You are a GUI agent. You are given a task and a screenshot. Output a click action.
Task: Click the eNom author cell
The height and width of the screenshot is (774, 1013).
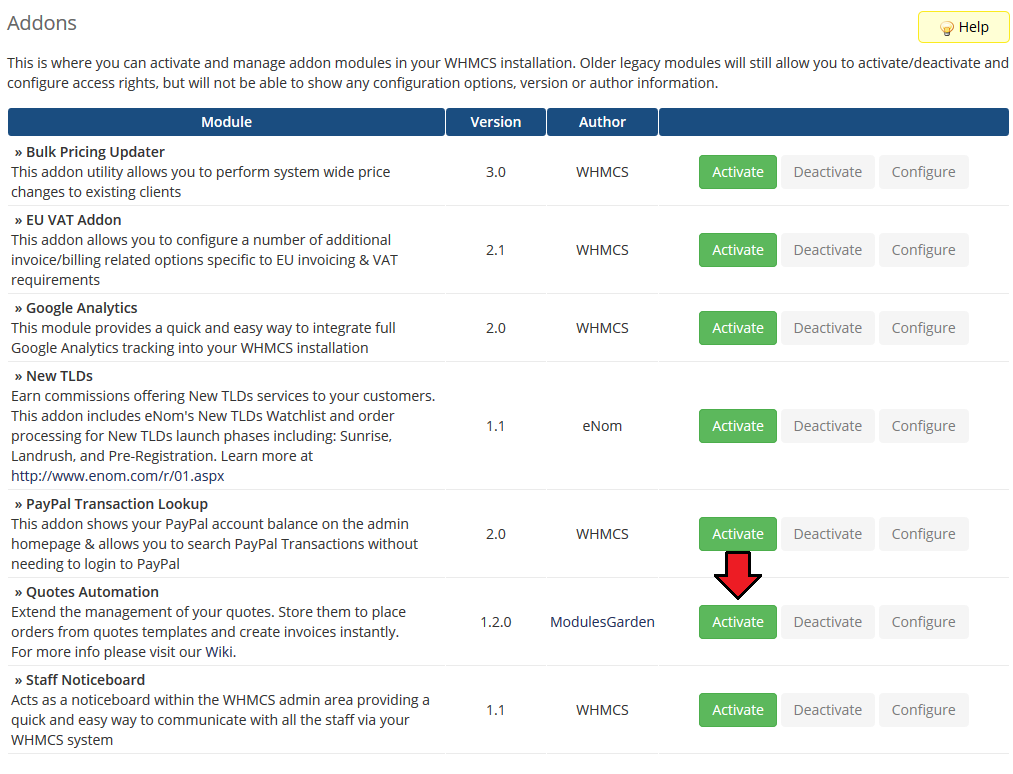602,426
